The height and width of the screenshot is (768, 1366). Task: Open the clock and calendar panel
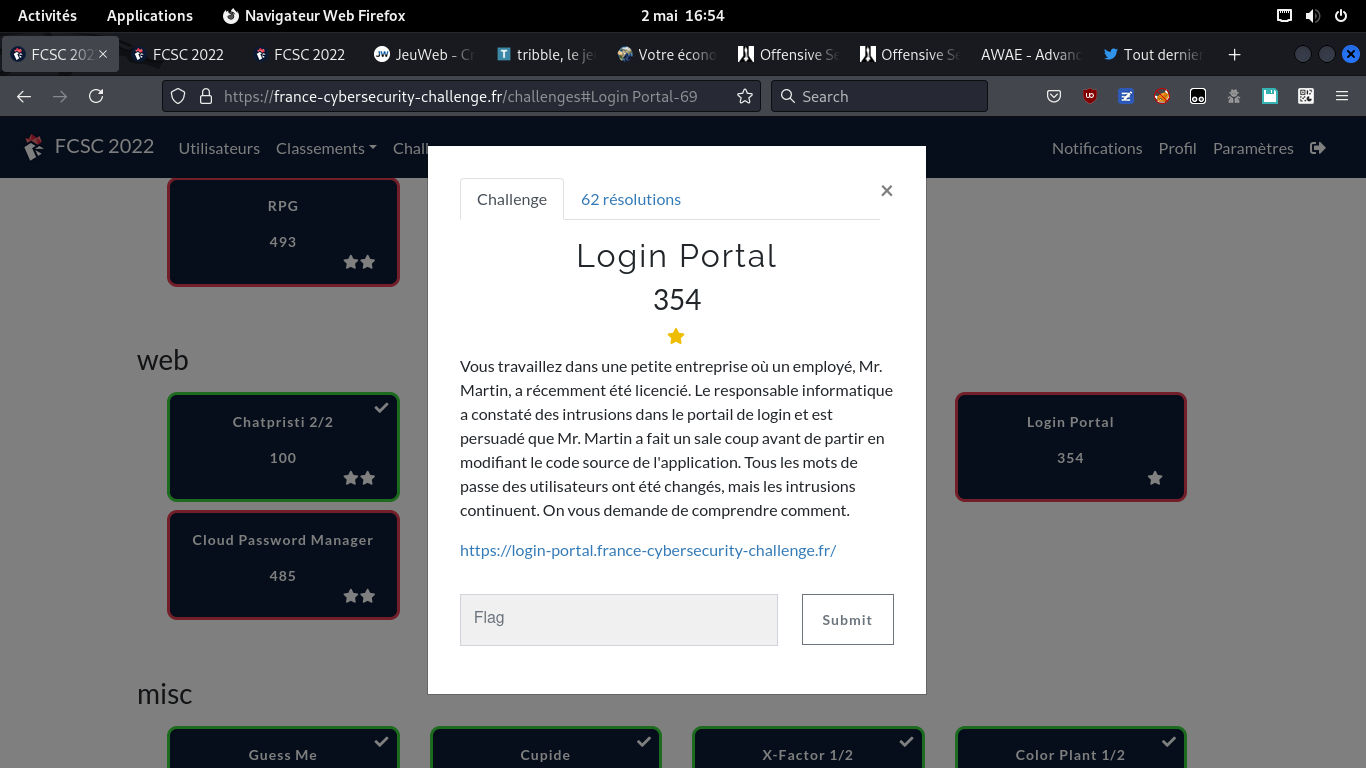click(x=683, y=16)
